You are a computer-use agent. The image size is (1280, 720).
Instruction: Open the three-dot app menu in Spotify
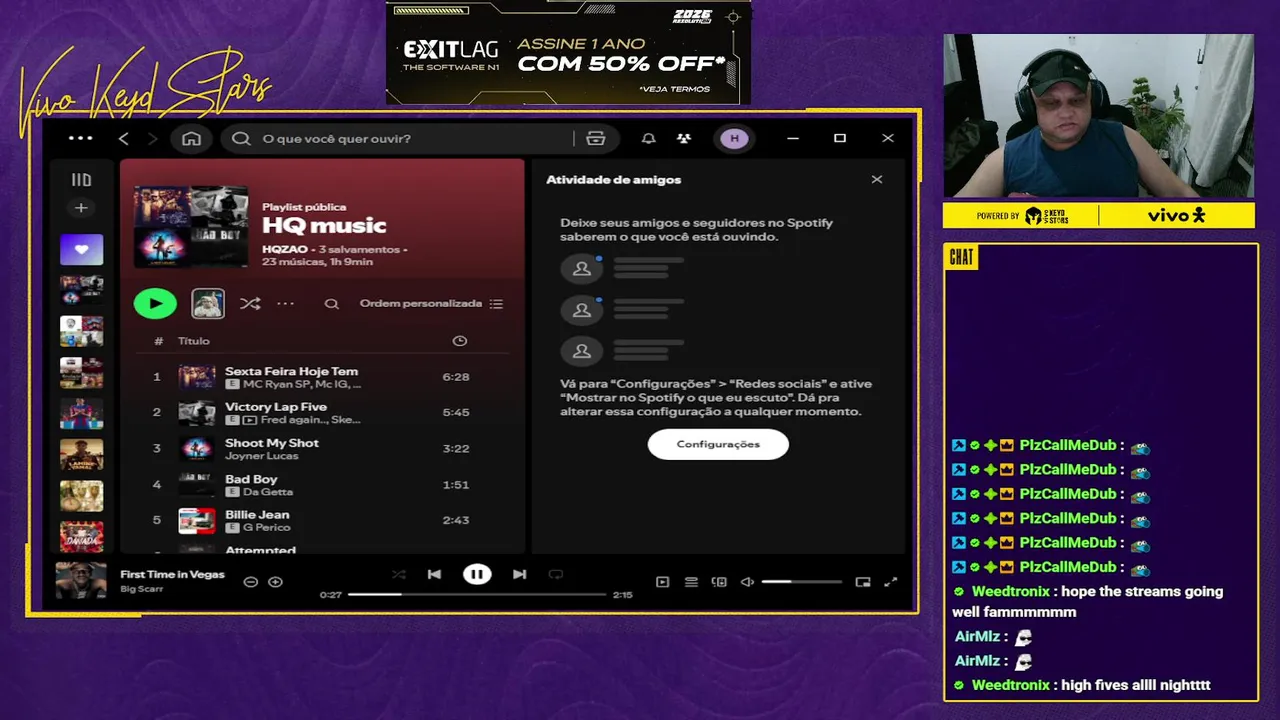tap(80, 138)
